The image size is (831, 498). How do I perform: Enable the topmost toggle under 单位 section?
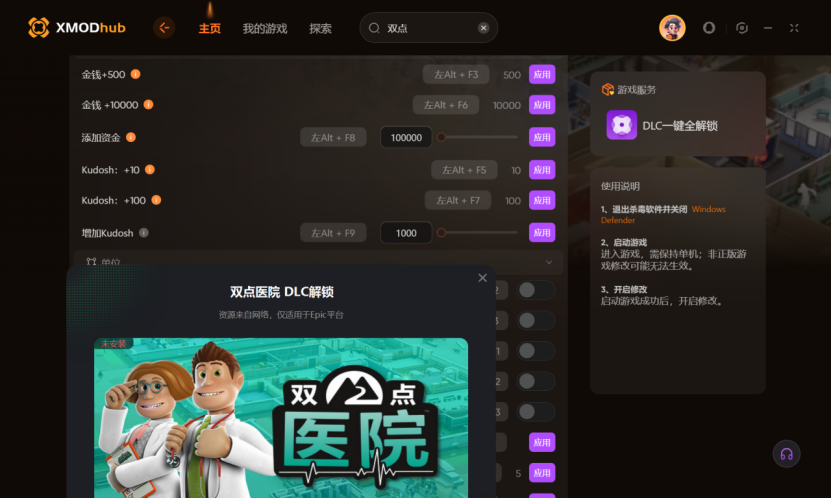point(535,290)
